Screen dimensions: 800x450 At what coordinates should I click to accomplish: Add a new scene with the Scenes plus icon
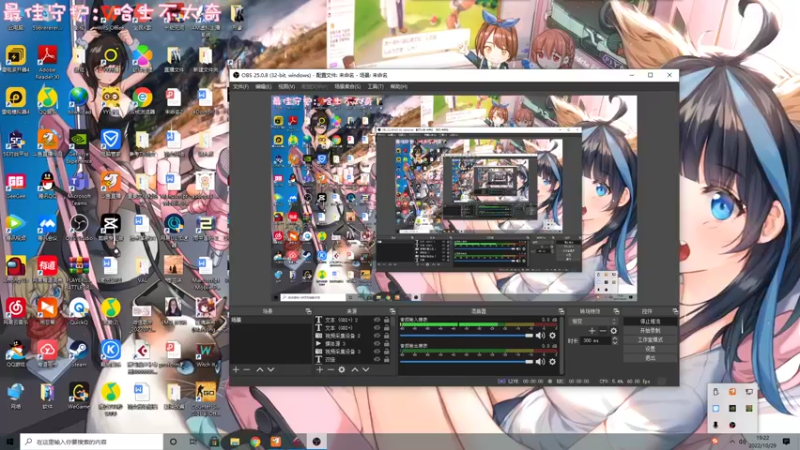(236, 369)
